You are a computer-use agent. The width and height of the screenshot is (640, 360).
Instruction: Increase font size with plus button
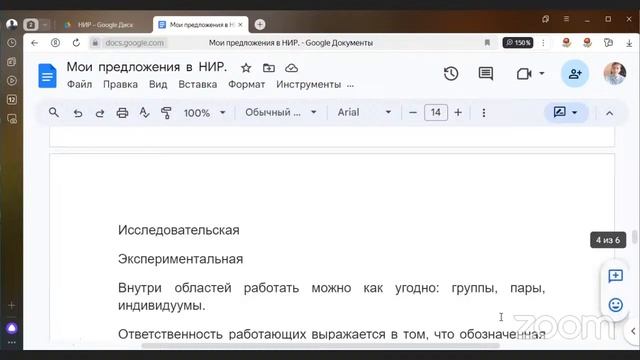(458, 113)
